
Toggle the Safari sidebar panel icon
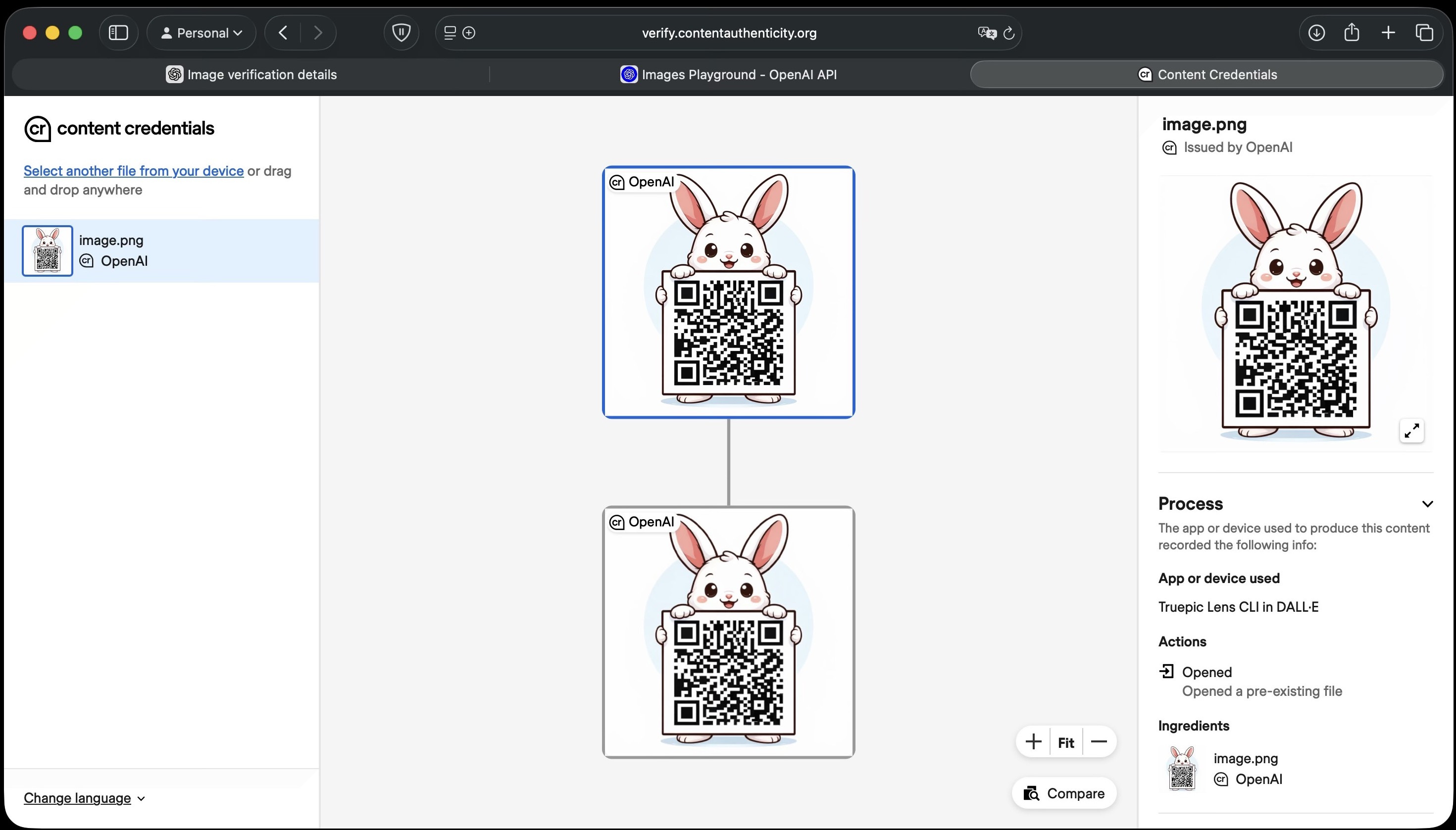click(x=118, y=33)
